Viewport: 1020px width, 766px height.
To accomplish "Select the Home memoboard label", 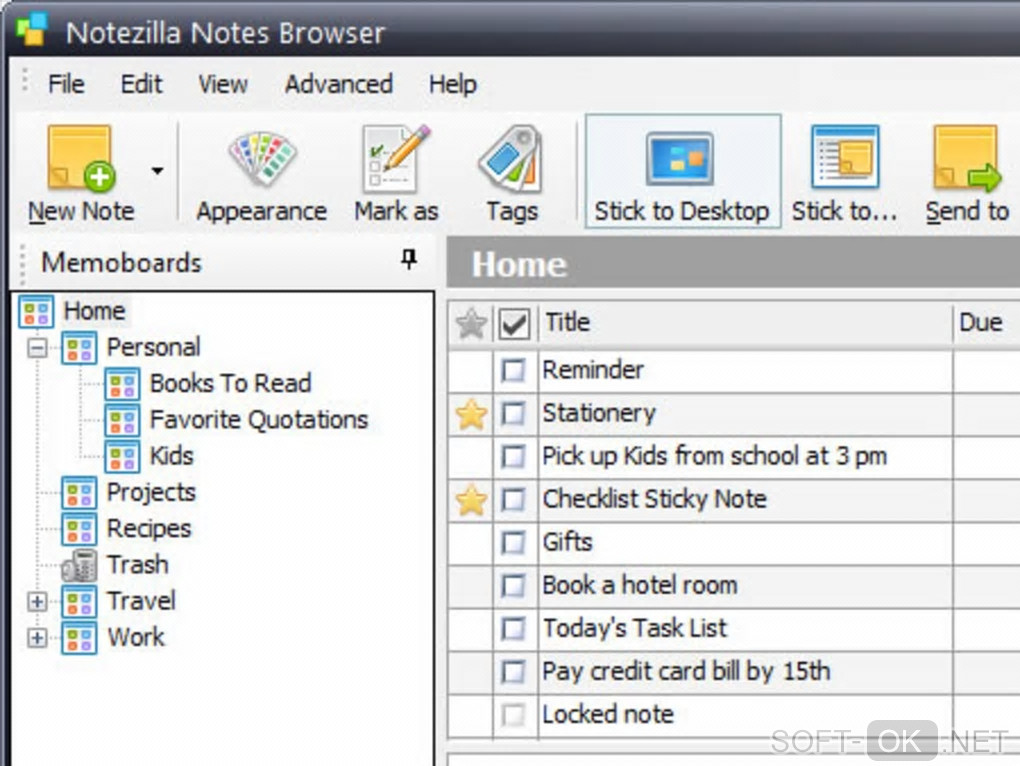I will pos(95,311).
